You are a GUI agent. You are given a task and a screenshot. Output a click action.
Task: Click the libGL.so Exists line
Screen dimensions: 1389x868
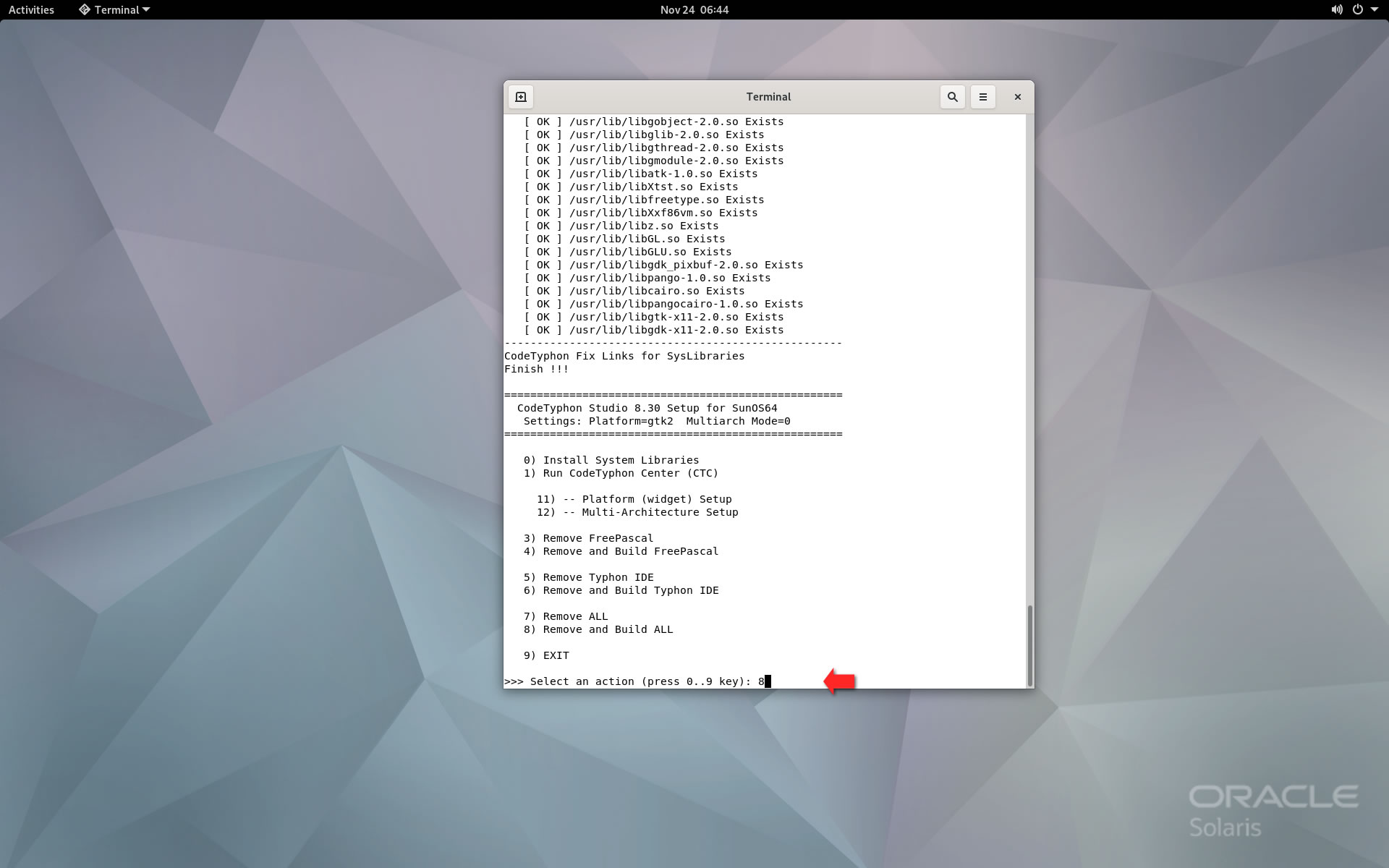624,239
